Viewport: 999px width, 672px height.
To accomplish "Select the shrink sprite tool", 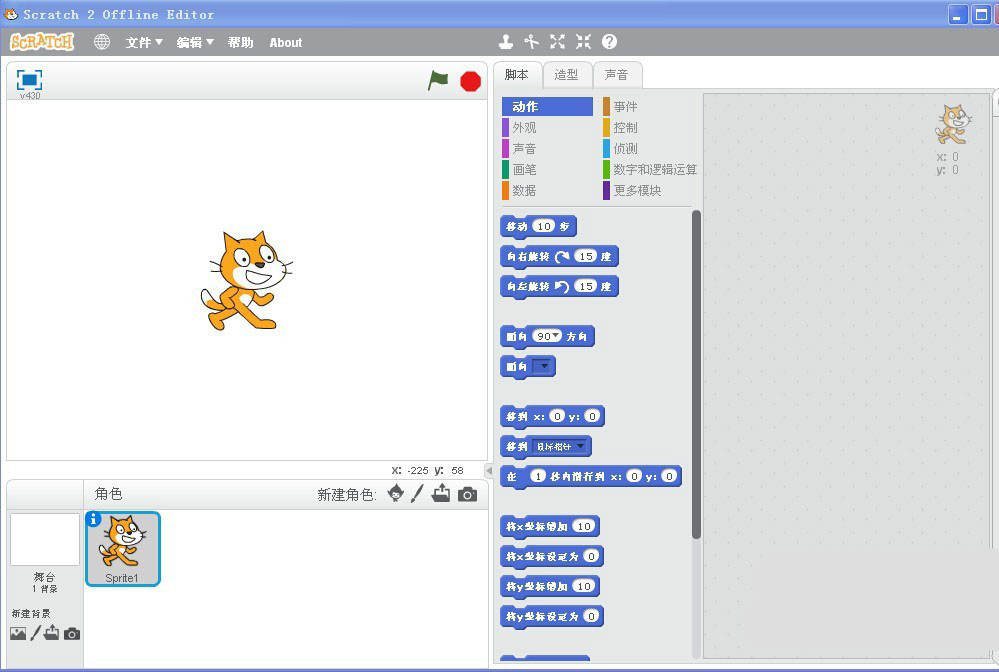I will tap(583, 42).
